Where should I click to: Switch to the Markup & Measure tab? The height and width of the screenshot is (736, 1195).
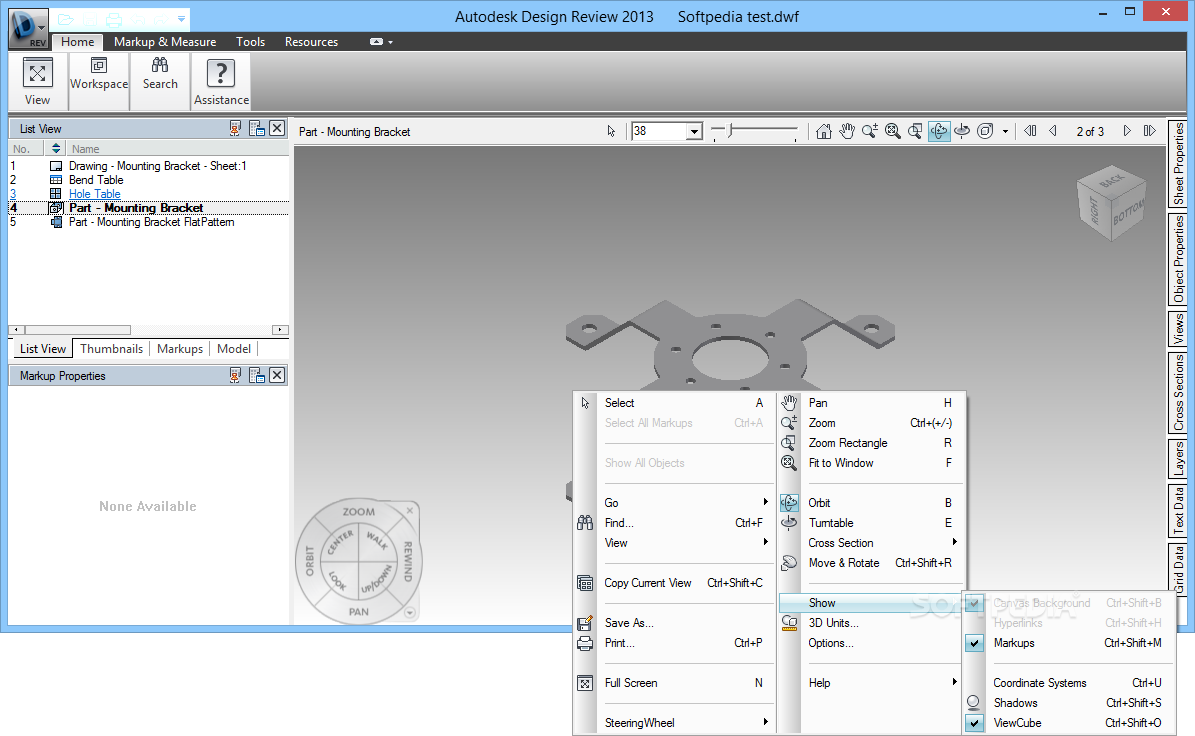click(165, 42)
